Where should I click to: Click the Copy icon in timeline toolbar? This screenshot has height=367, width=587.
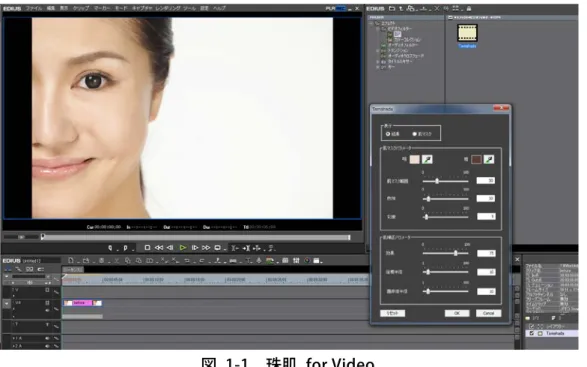pos(128,260)
